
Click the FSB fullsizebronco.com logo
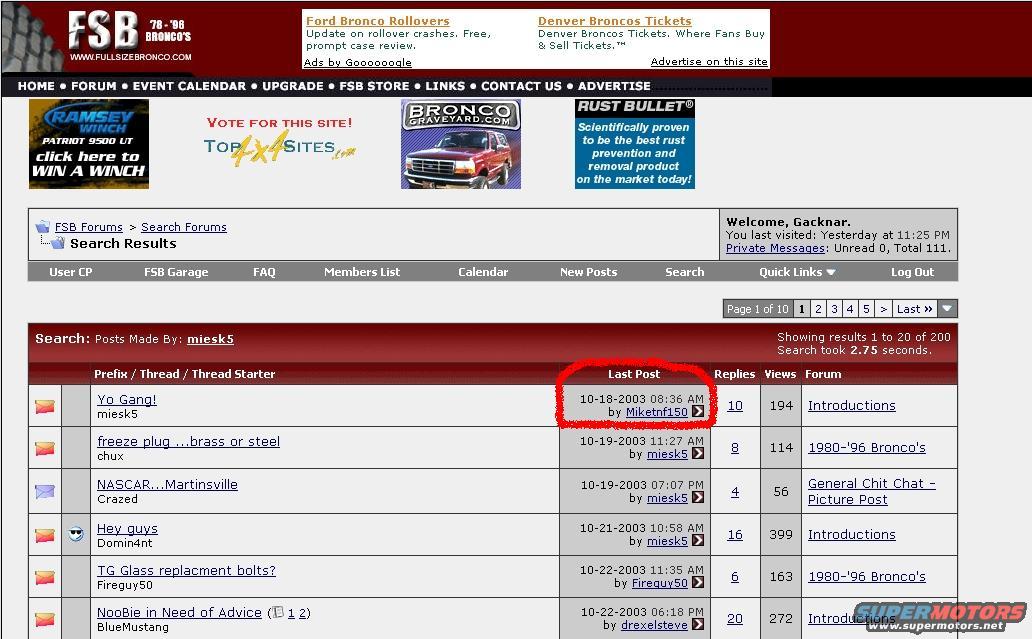(x=130, y=38)
